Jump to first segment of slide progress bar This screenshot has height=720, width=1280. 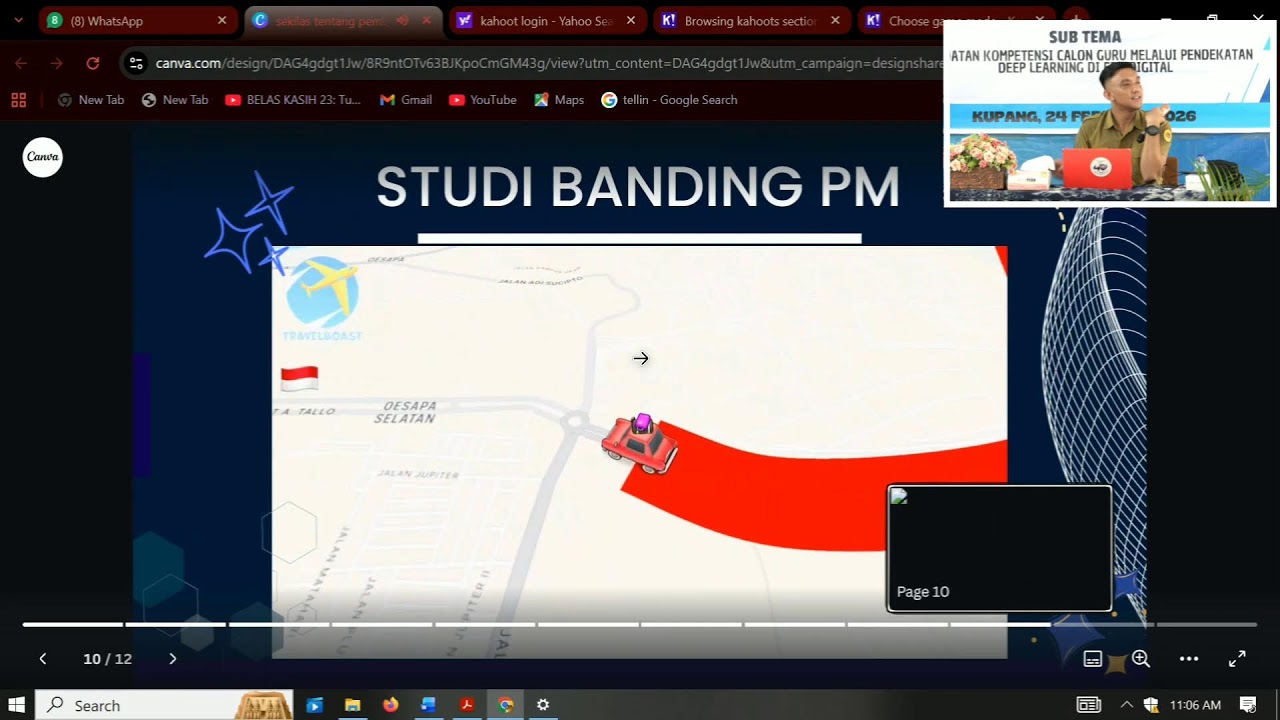click(73, 624)
